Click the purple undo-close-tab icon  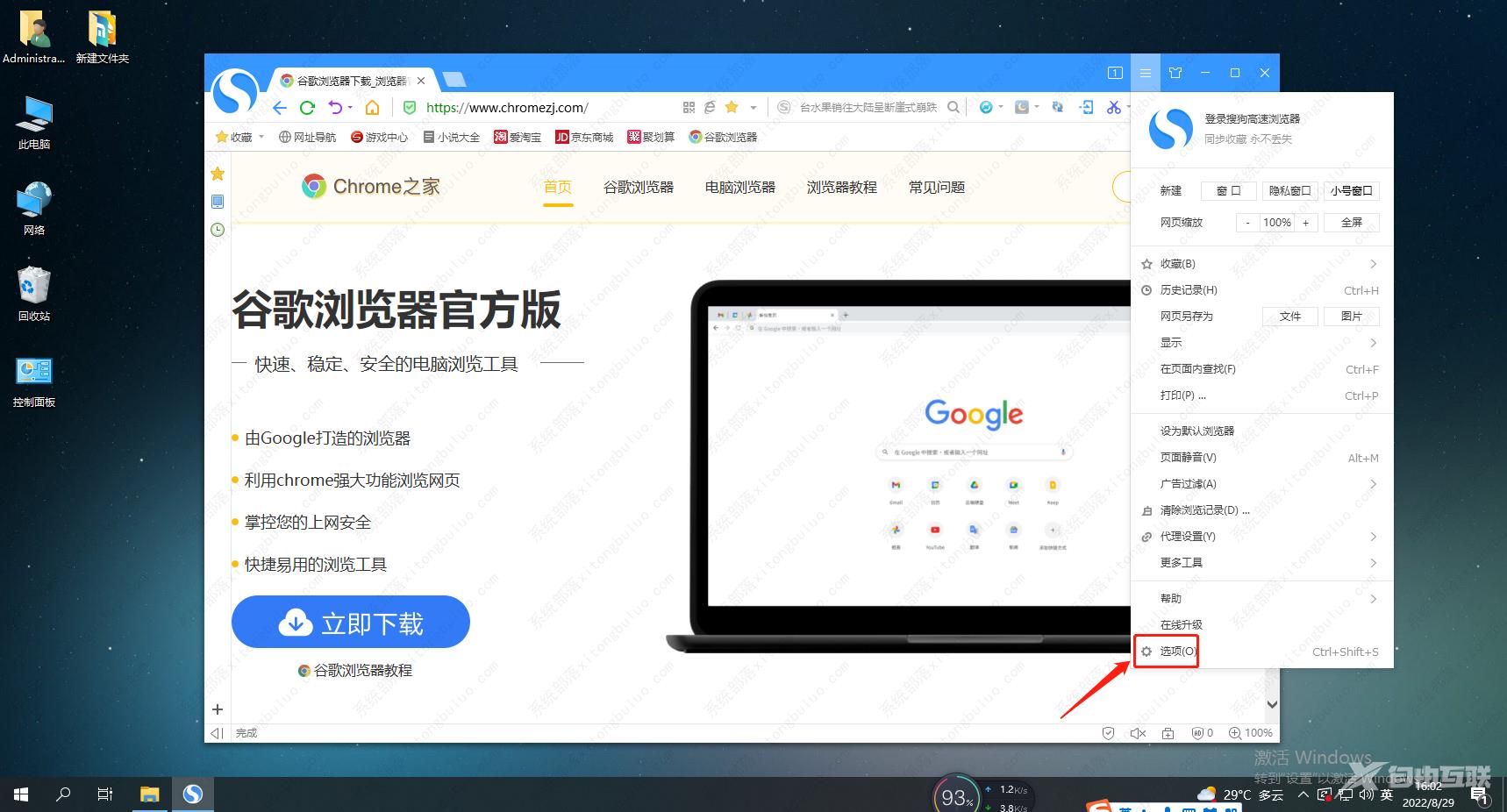click(x=335, y=107)
